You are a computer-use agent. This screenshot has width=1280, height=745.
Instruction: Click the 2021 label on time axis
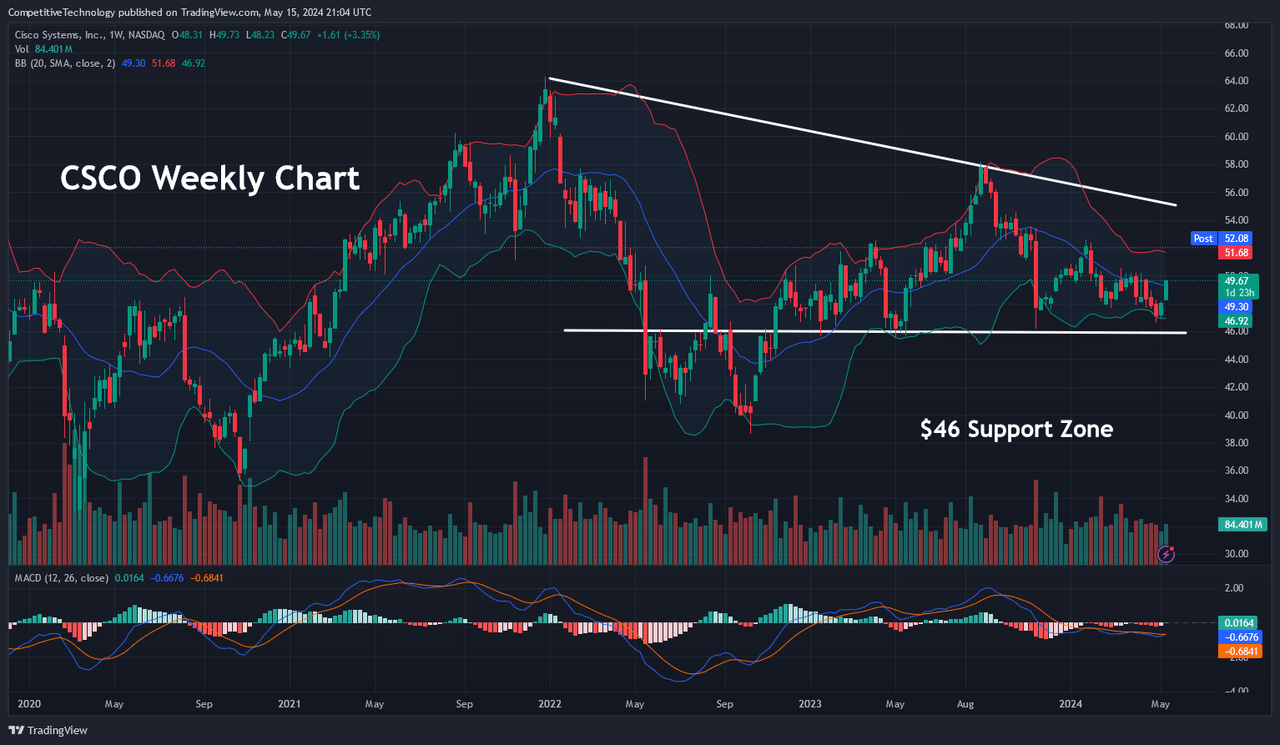[x=289, y=704]
